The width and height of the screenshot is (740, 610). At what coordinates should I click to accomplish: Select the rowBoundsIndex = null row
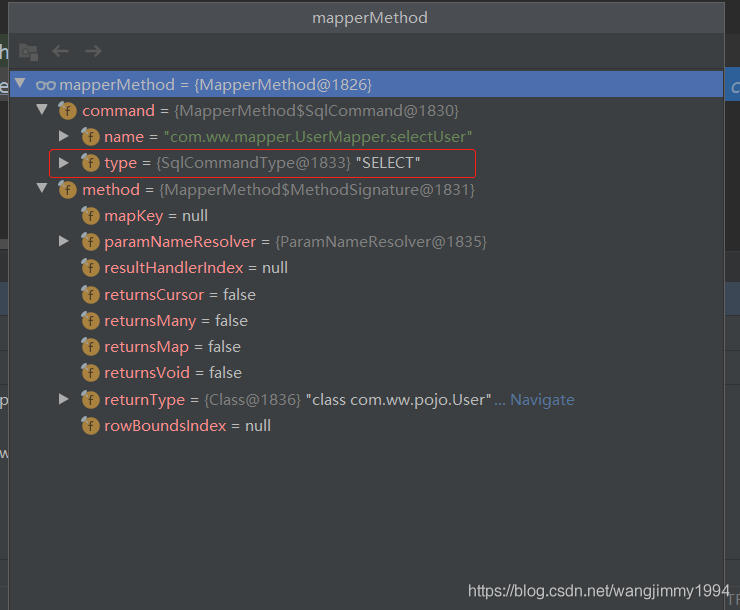(x=366, y=426)
